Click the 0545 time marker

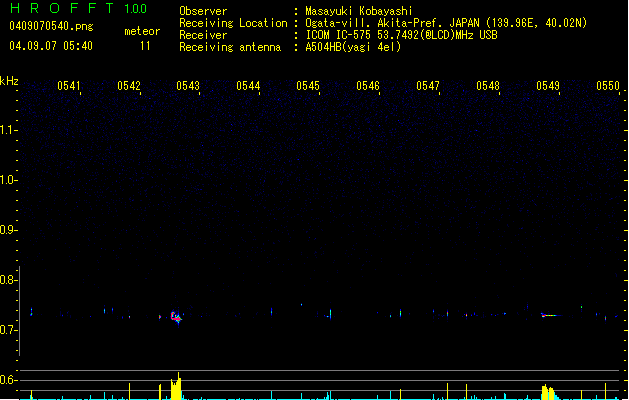pyautogui.click(x=308, y=86)
